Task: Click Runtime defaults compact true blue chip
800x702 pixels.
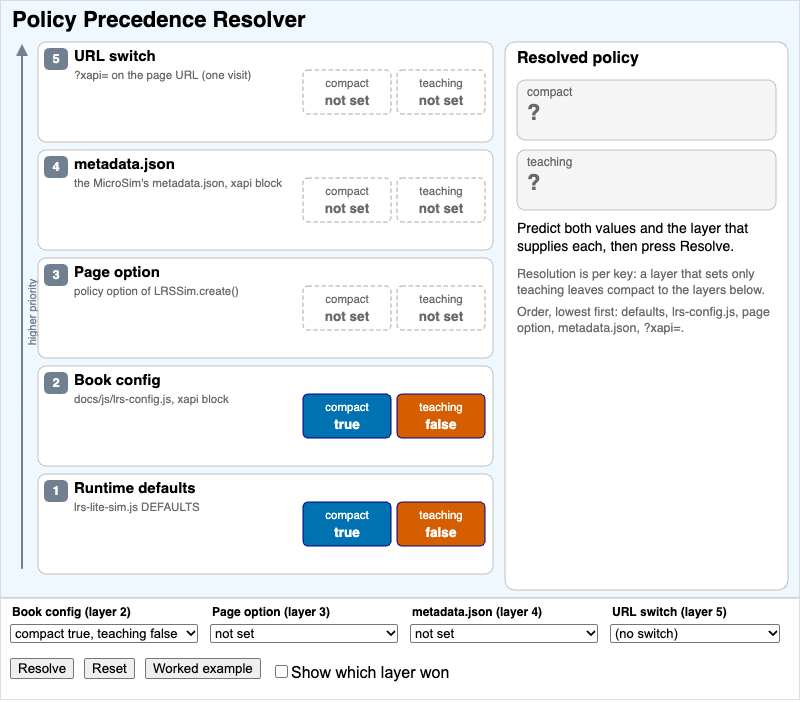Action: click(347, 524)
